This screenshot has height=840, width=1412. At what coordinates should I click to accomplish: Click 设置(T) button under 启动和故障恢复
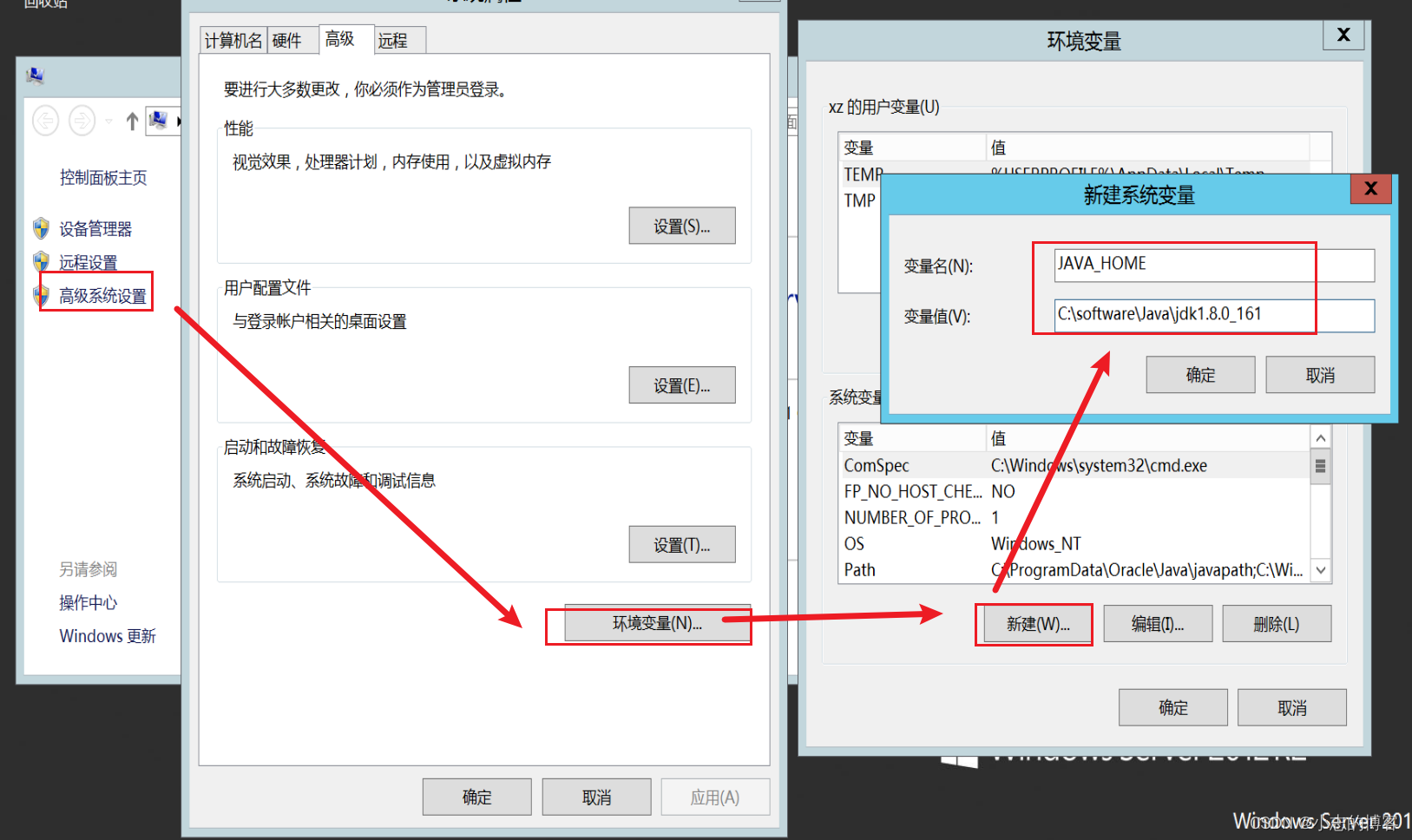pyautogui.click(x=682, y=545)
